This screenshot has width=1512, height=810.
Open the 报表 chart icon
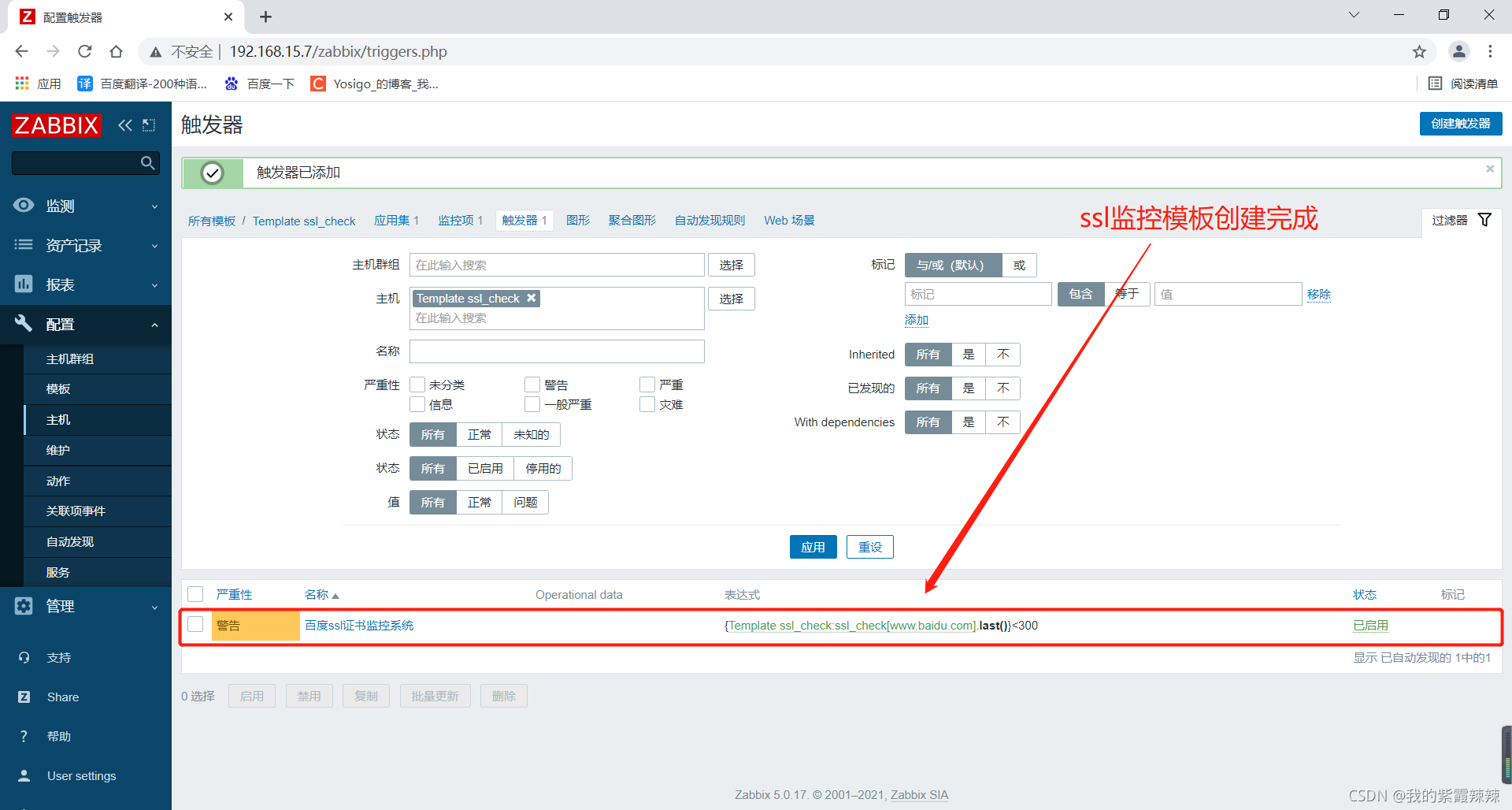pos(24,284)
